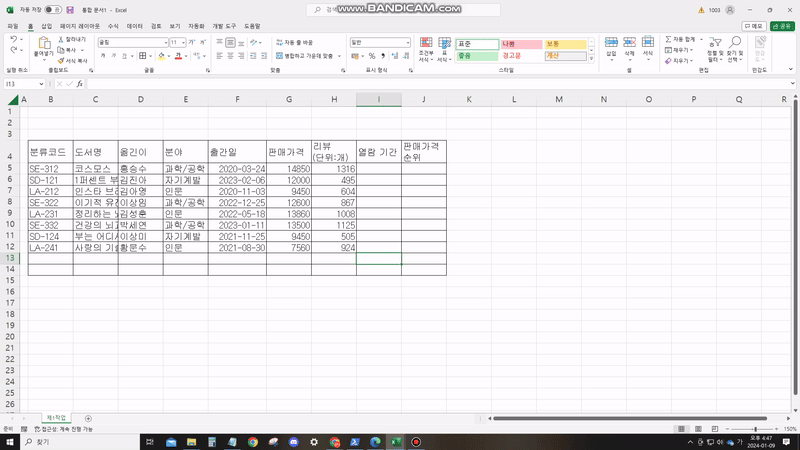The image size is (800, 450).
Task: Expand the Name Box dropdown at I13
Action: (x=41, y=84)
